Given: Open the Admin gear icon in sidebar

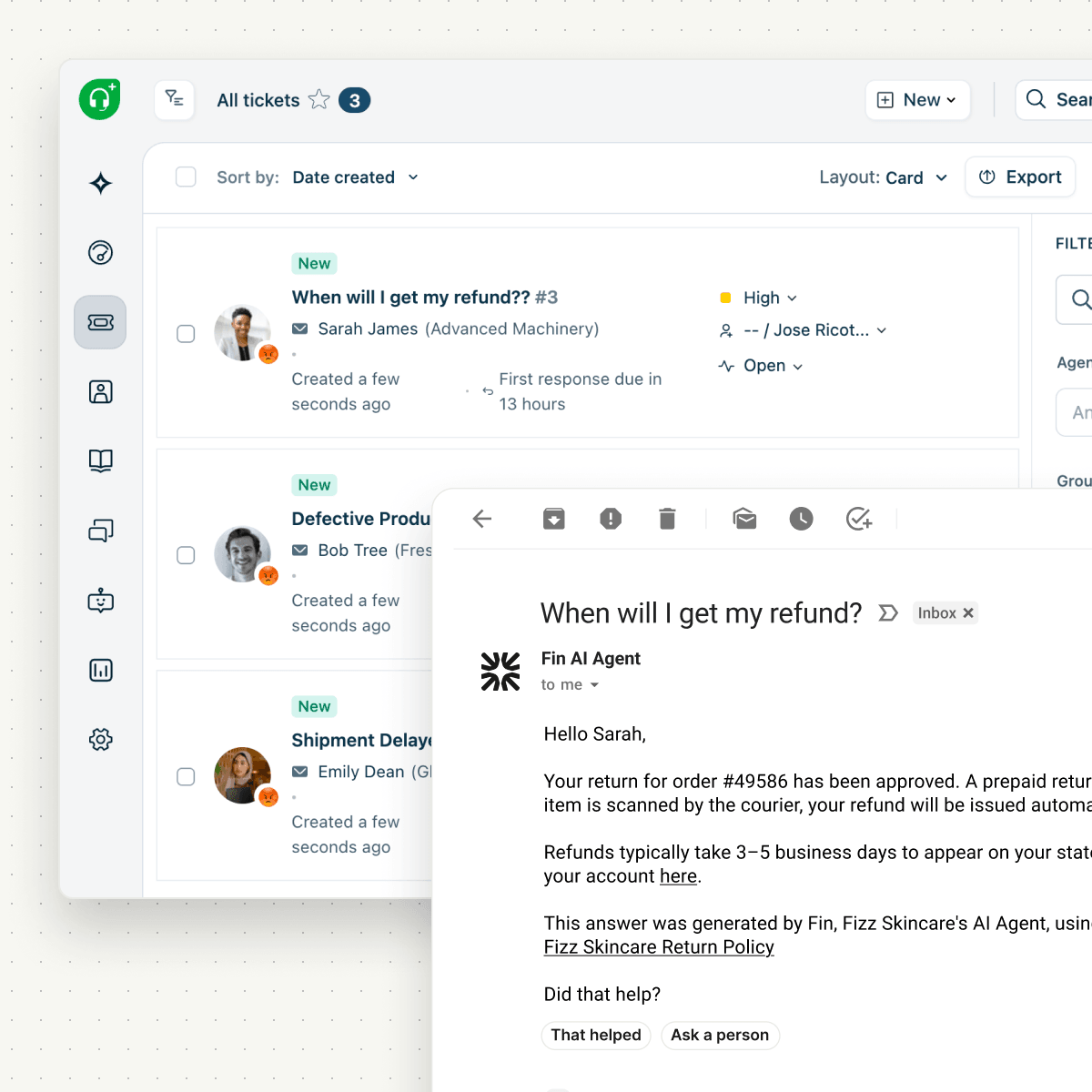Looking at the screenshot, I should [101, 740].
